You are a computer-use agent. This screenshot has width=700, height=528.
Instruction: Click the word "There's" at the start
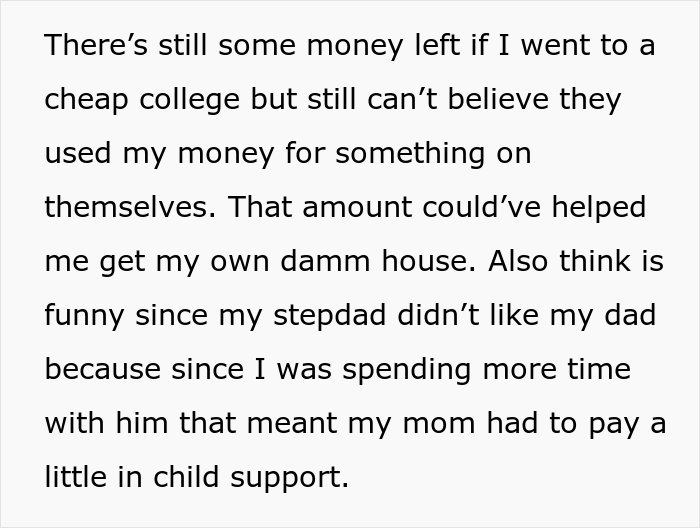[x=95, y=46]
